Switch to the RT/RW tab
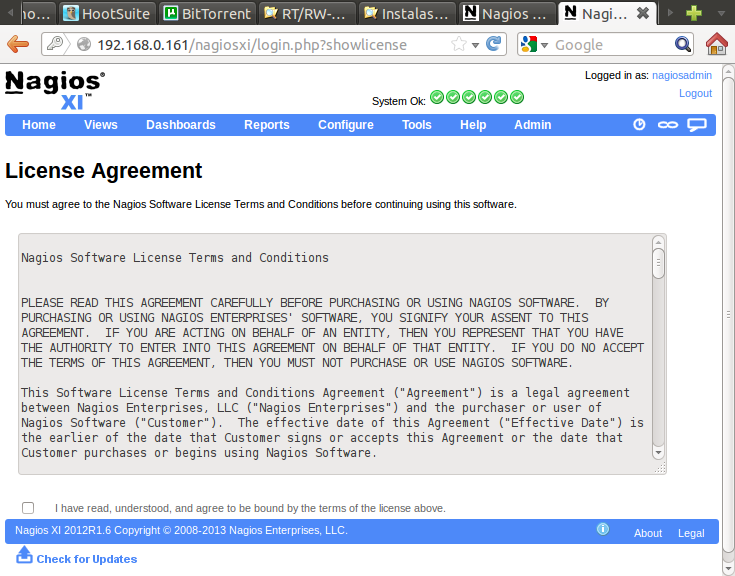The image size is (735, 576). point(307,13)
